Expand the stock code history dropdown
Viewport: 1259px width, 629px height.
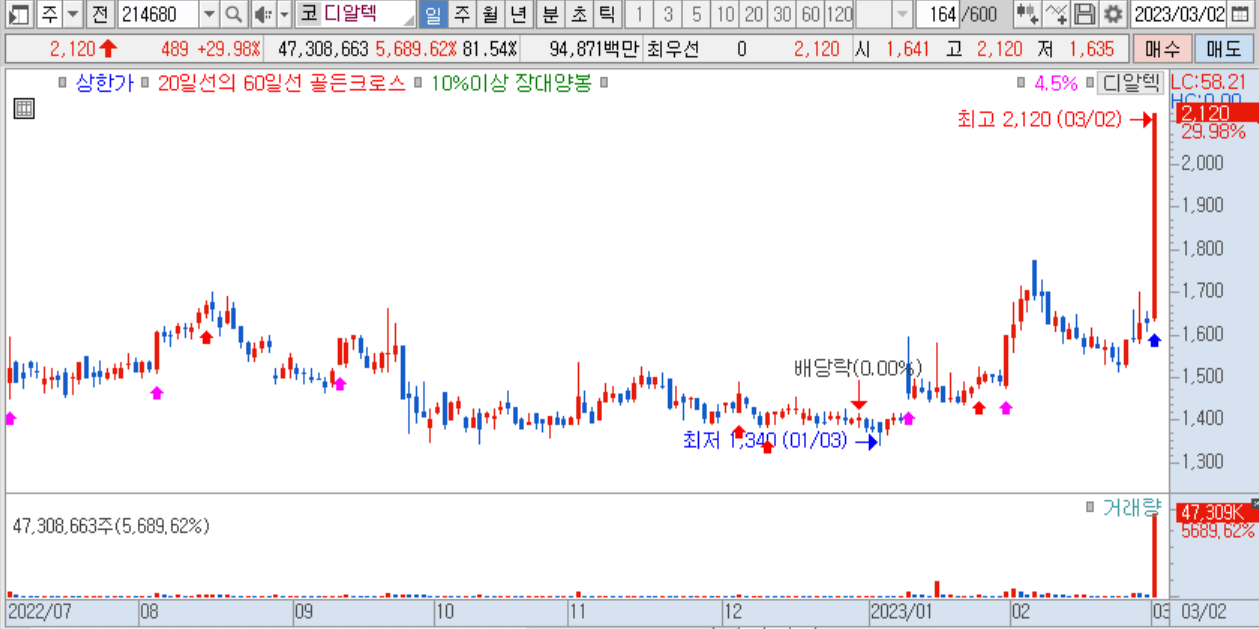pos(209,14)
